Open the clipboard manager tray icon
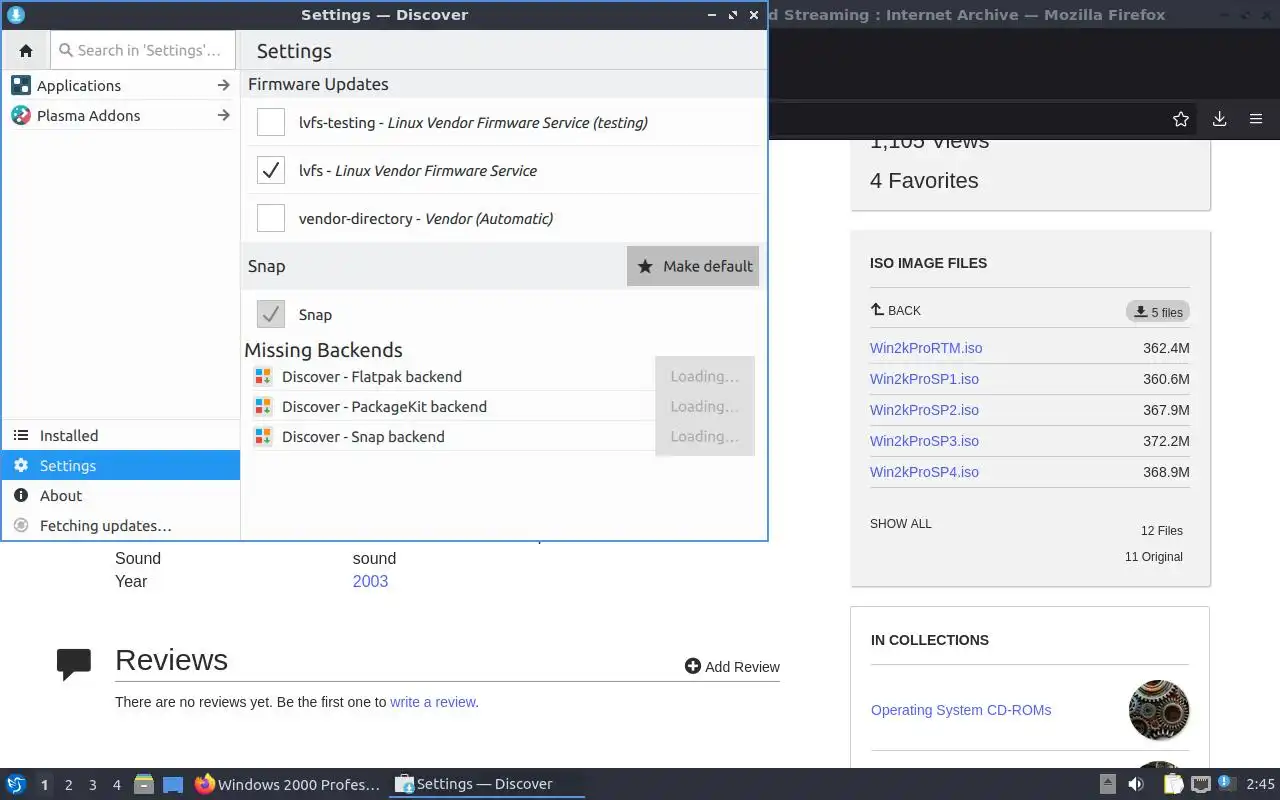The height and width of the screenshot is (800, 1280). point(1173,784)
